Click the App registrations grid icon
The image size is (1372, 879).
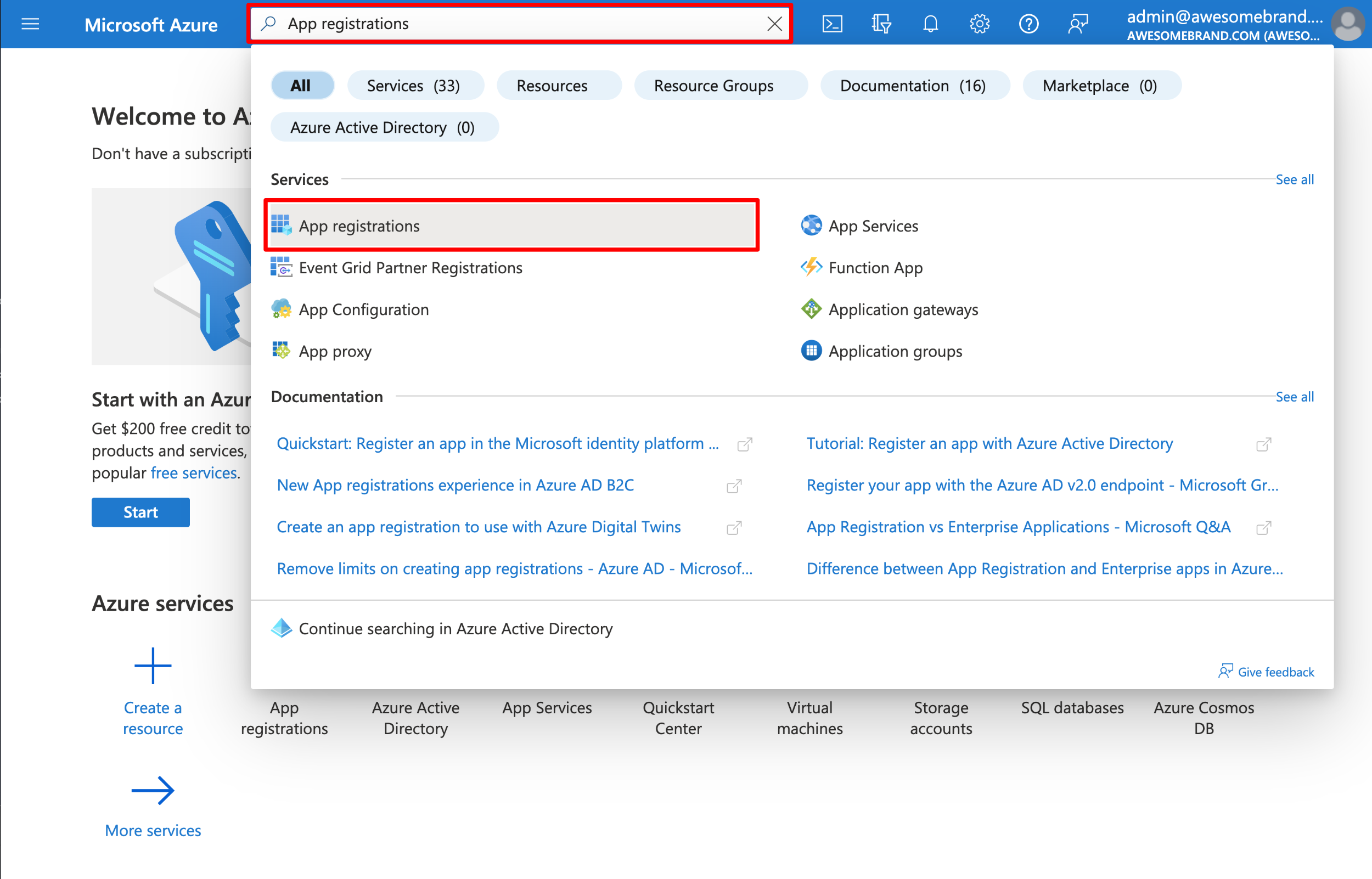281,225
